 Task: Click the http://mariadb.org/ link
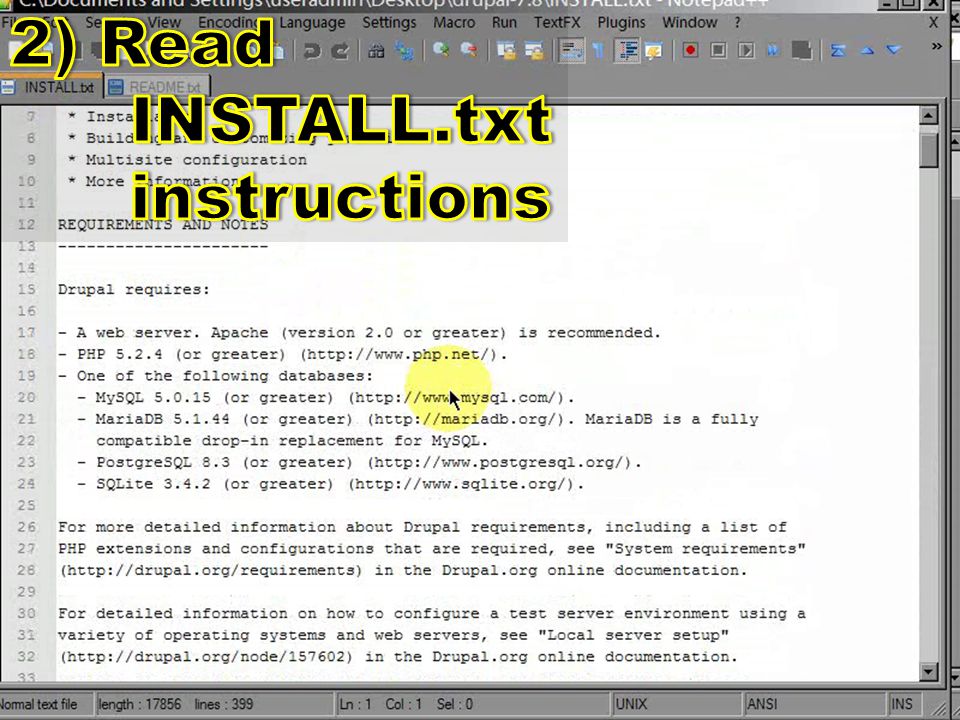click(465, 419)
